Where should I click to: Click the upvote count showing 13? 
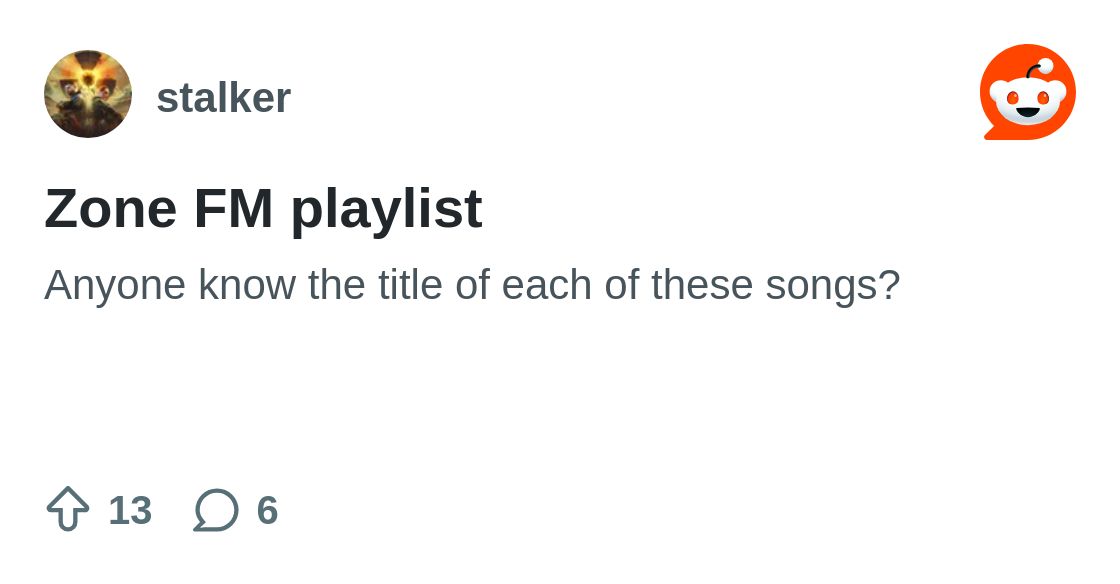pos(130,510)
